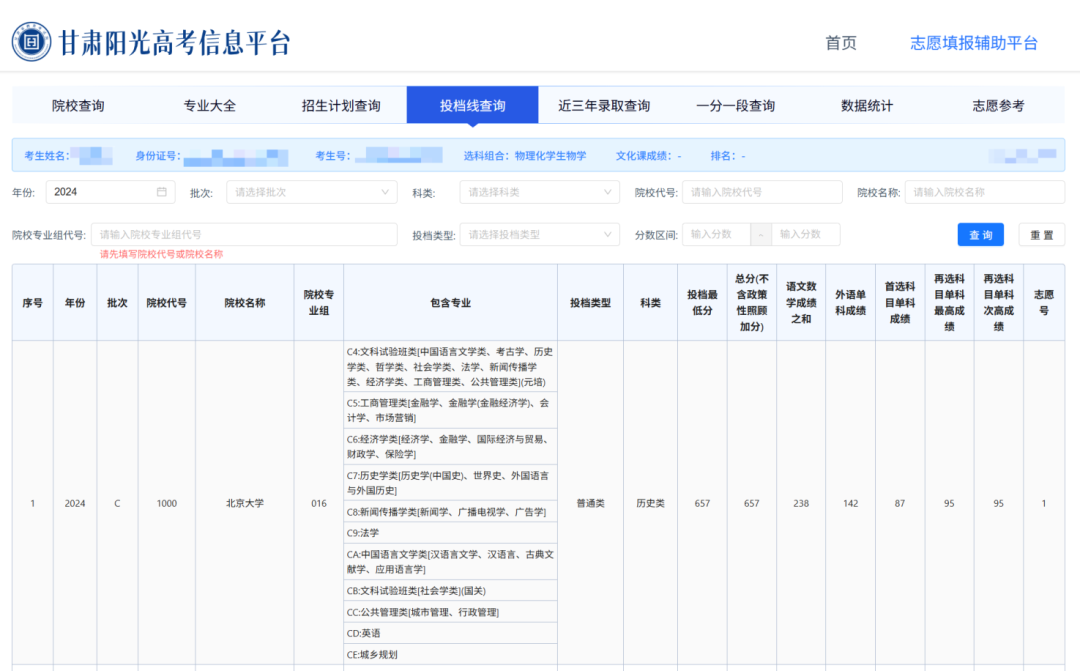Open the 科类 selection dropdown
The width and height of the screenshot is (1080, 671).
click(538, 191)
